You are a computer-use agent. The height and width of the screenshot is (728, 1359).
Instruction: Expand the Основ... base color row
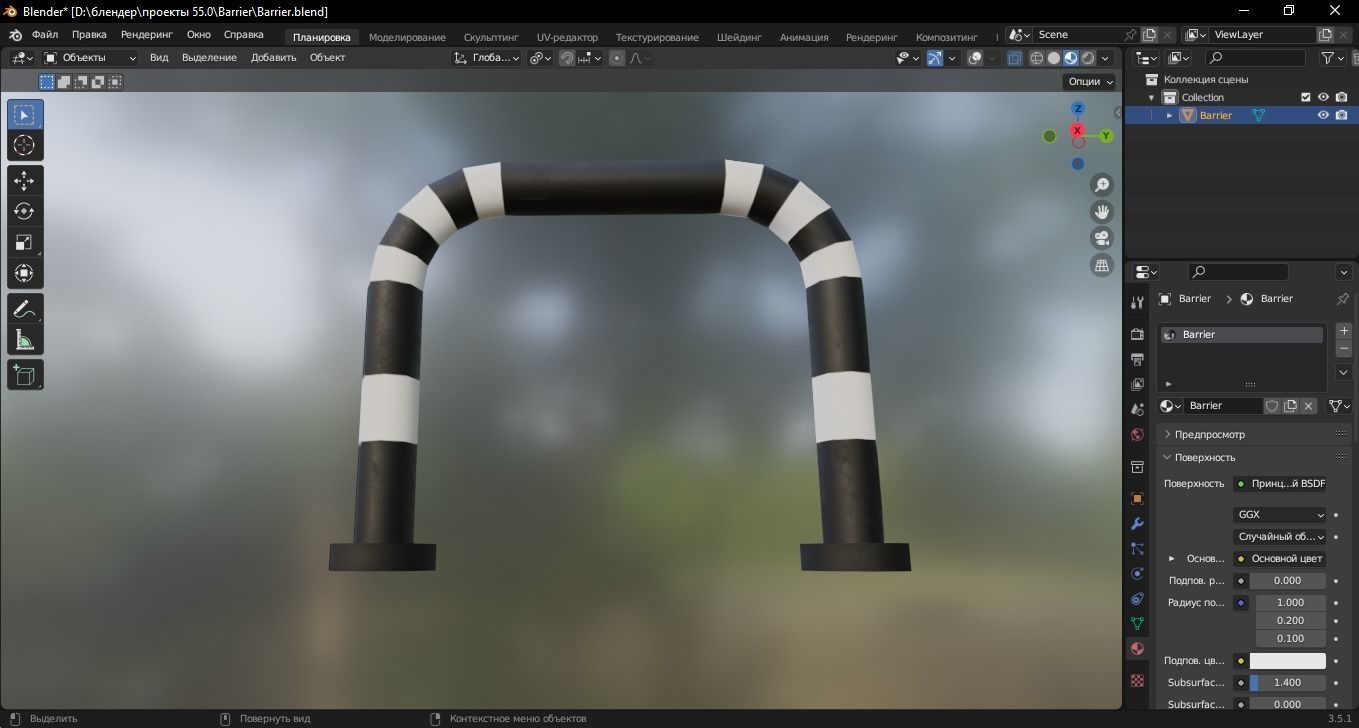1172,559
